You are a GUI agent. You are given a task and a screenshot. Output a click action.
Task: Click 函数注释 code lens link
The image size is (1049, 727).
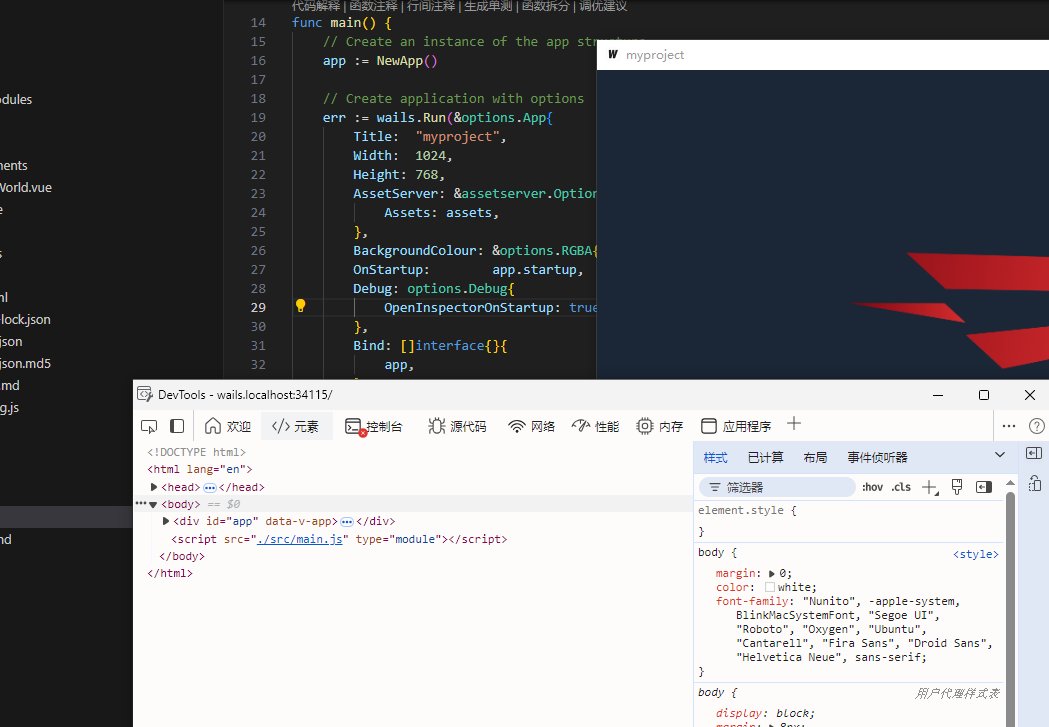coord(373,6)
